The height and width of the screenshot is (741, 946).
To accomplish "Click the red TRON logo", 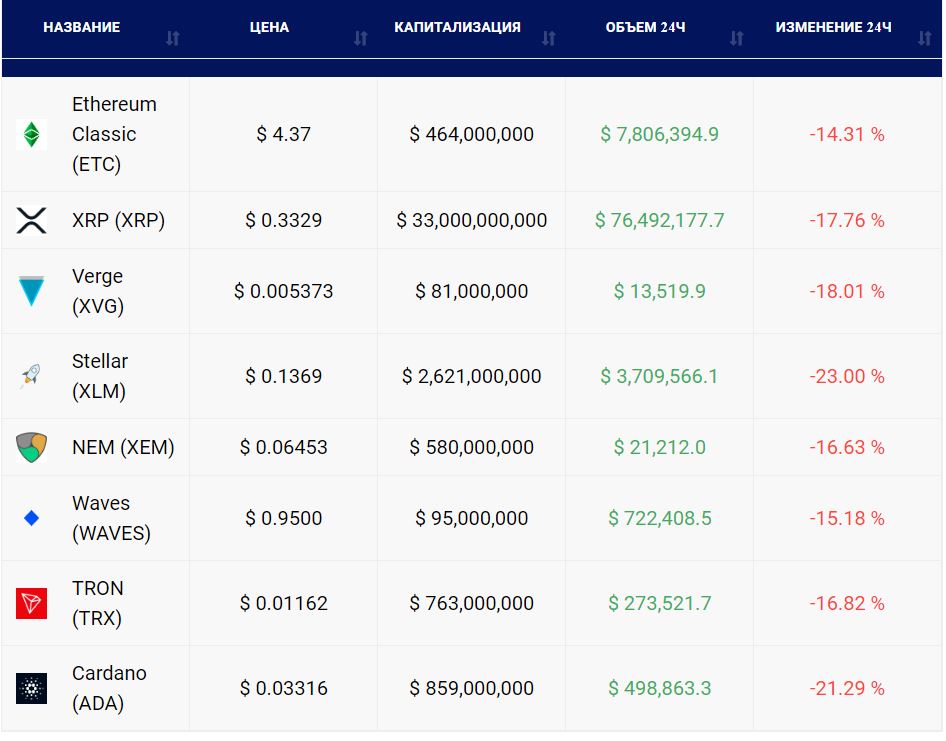I will (31, 603).
